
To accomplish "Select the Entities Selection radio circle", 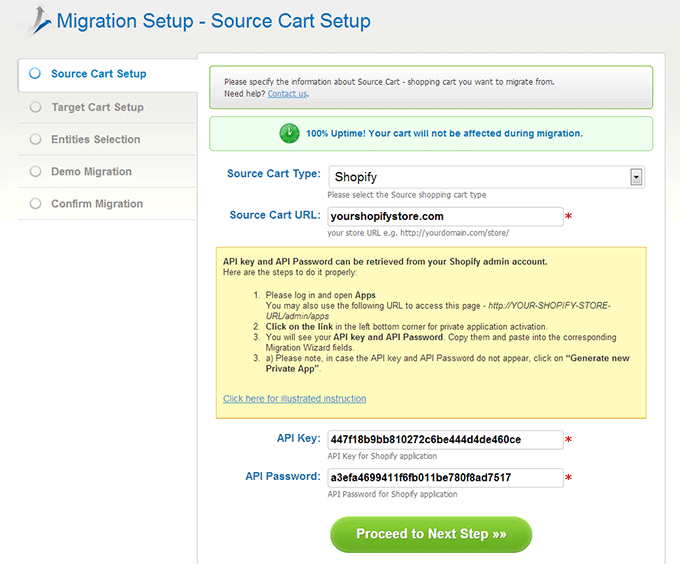I will coord(36,139).
